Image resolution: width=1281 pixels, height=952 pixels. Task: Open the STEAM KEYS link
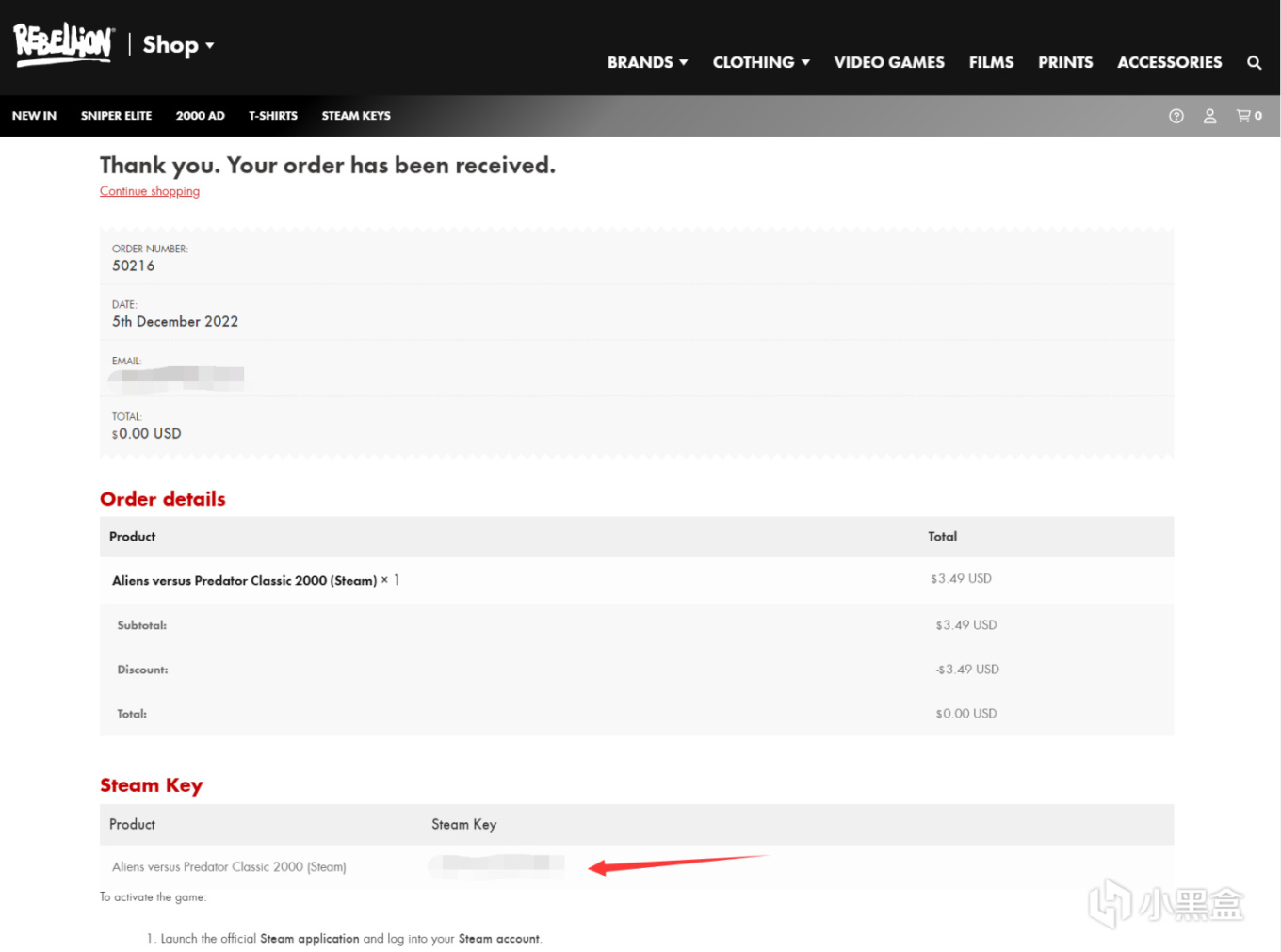(356, 116)
